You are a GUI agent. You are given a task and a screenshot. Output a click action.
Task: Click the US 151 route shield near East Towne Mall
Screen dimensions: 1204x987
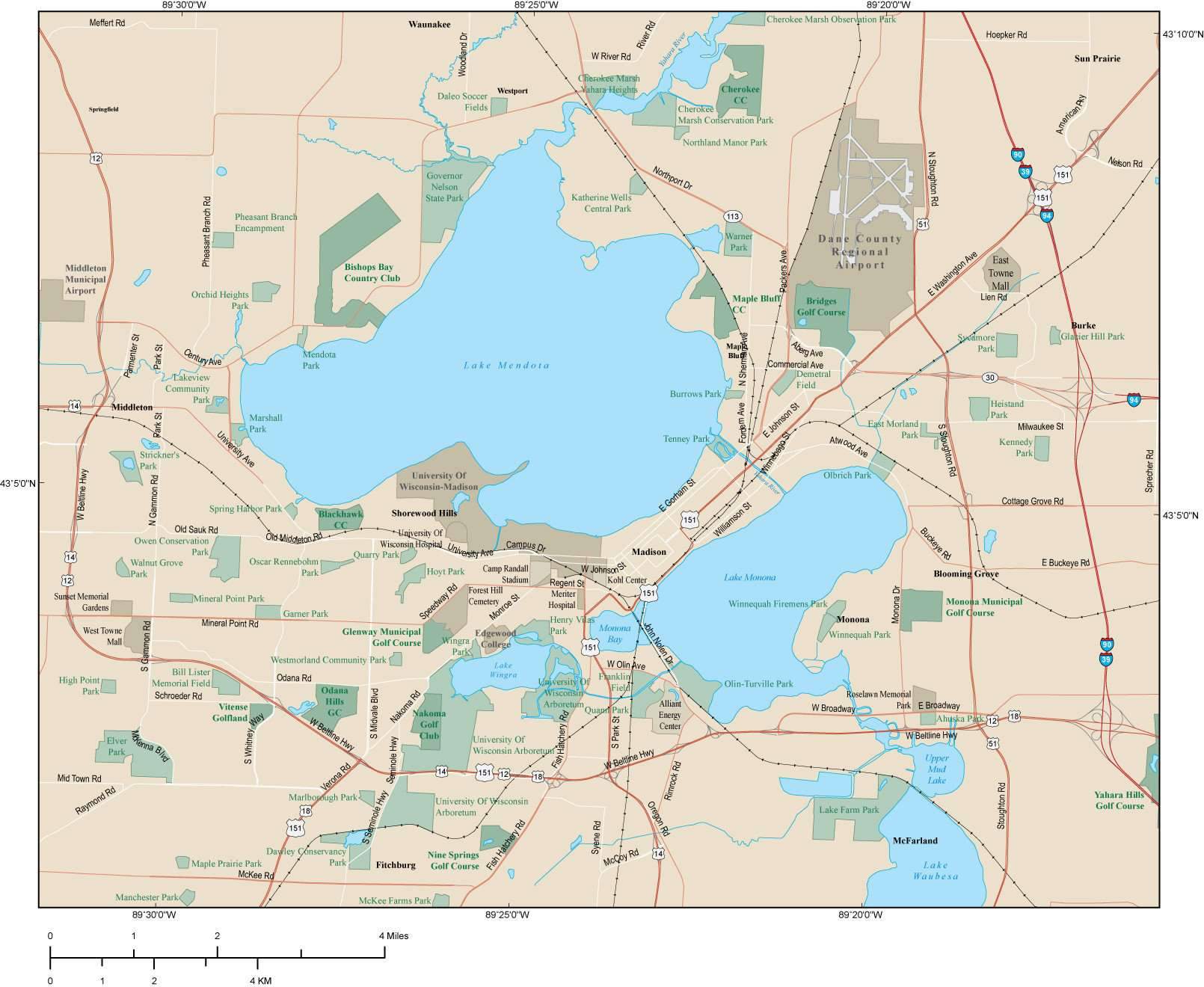click(x=1044, y=197)
